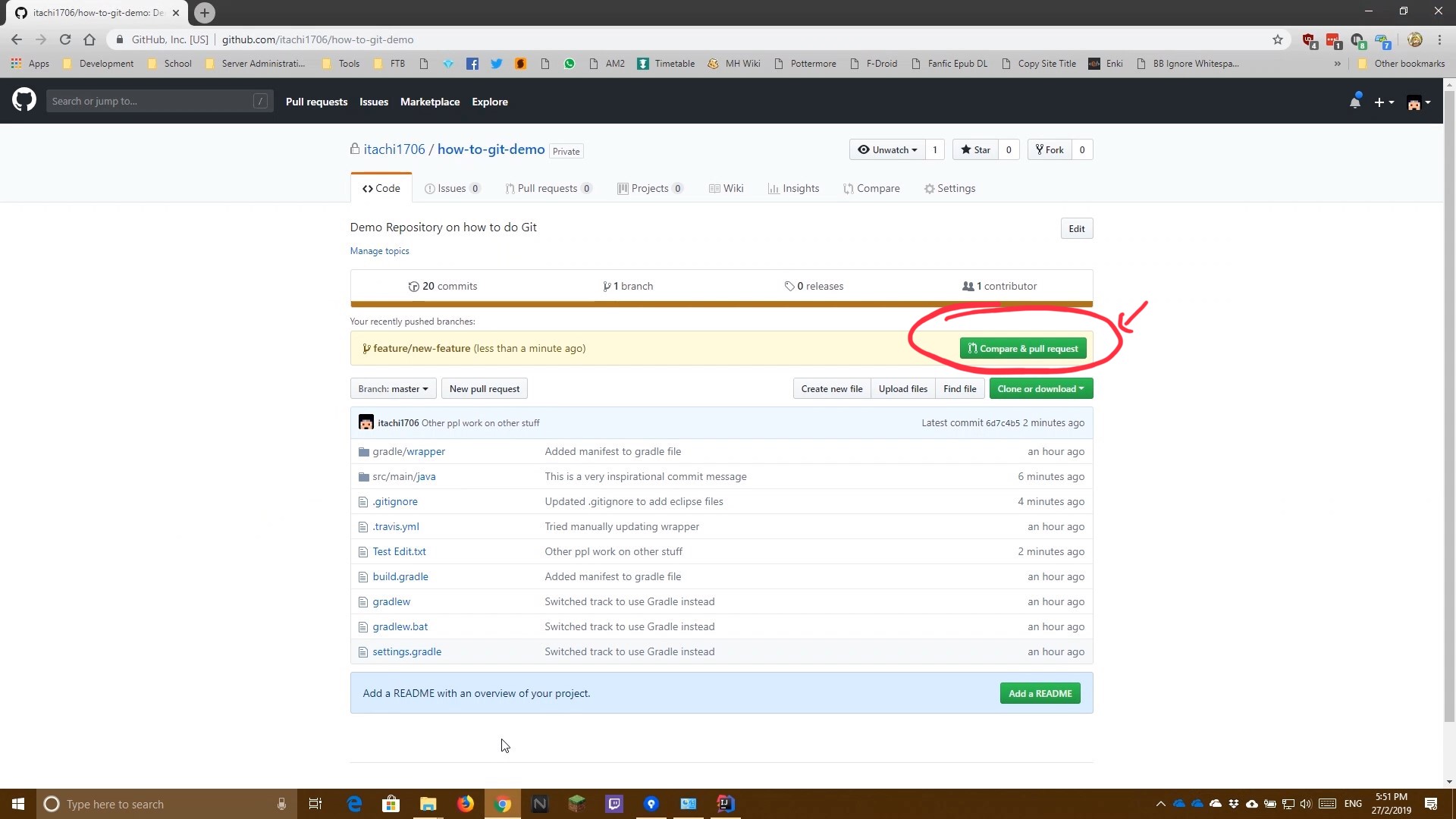Click the microphone icon in search box

pos(281,804)
